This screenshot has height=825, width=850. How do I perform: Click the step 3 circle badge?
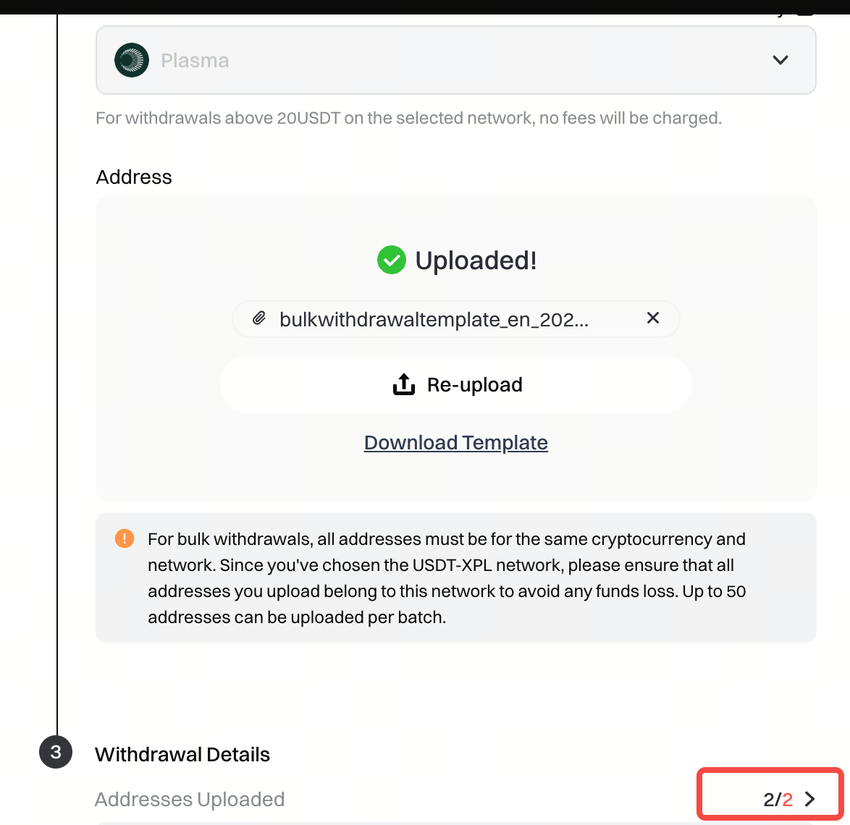coord(56,753)
